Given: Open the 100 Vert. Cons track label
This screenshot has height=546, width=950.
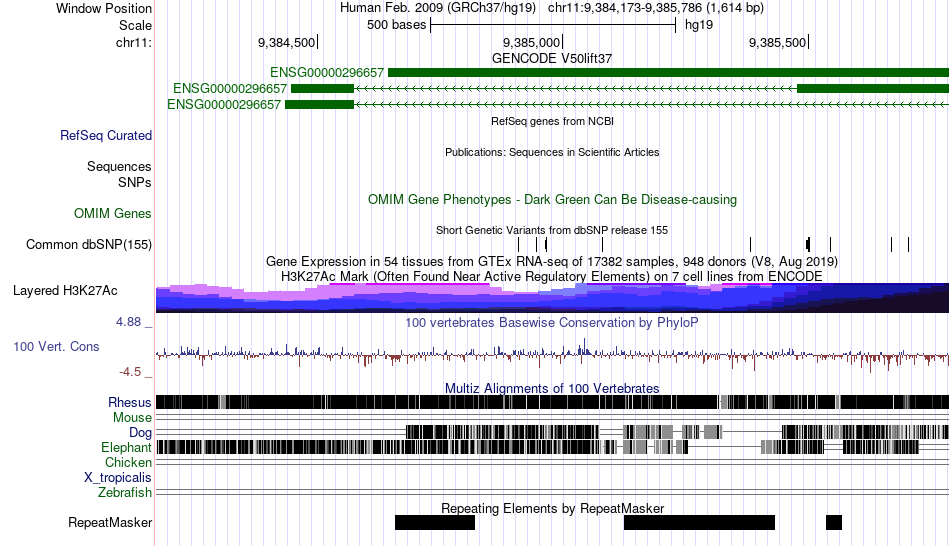Looking at the screenshot, I should coord(56,347).
